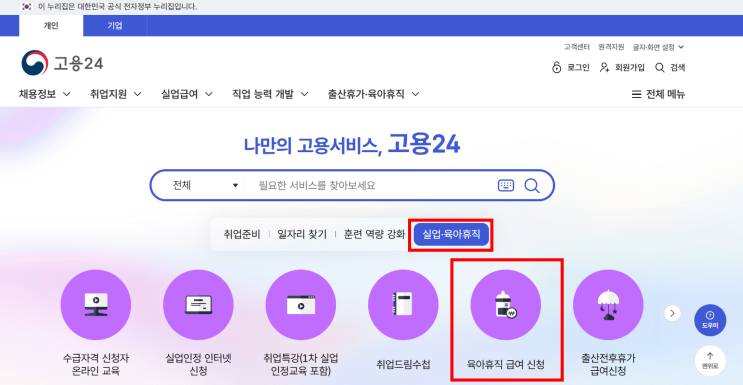Open the 전체 메뉴 hamburger icon
The image size is (743, 385).
[636, 94]
